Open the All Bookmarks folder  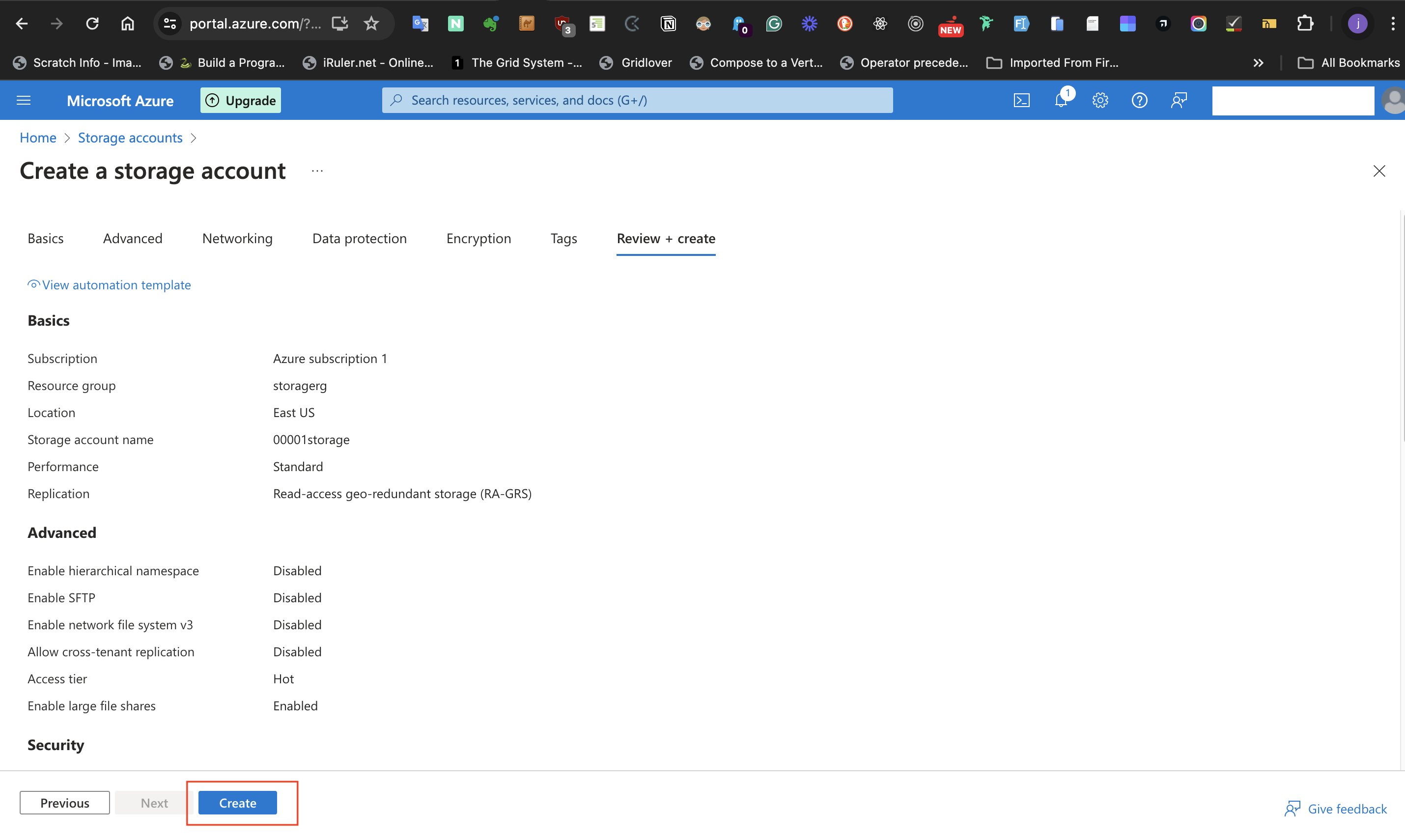[x=1349, y=63]
